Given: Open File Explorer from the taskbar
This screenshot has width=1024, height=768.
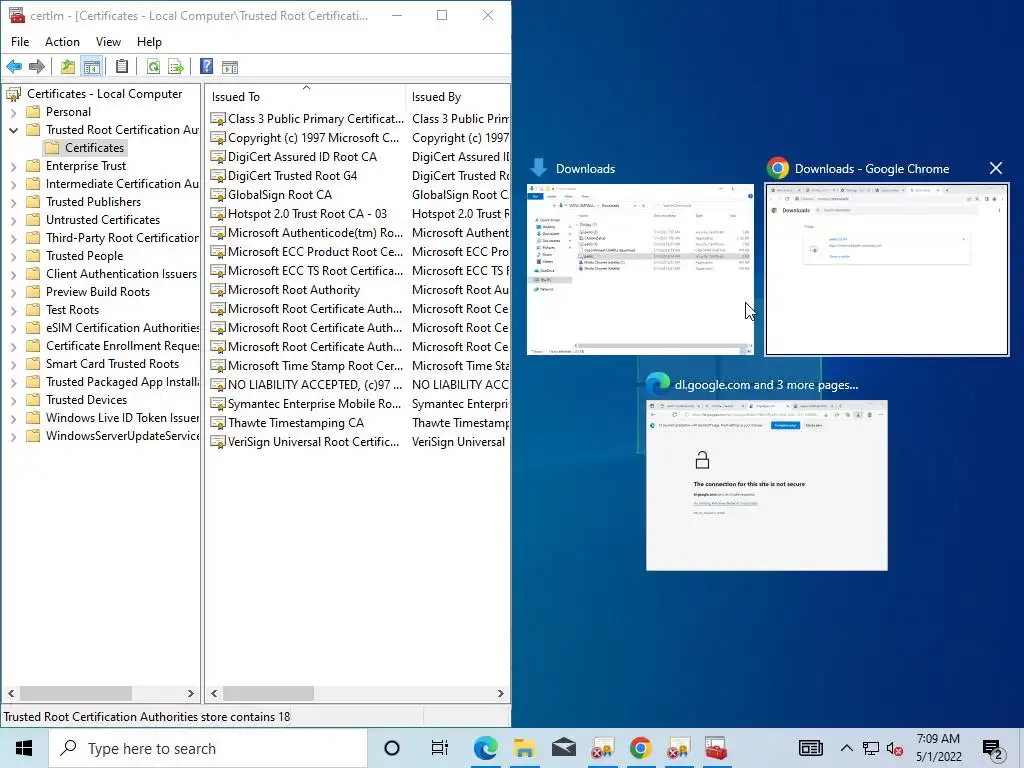Looking at the screenshot, I should (x=524, y=748).
